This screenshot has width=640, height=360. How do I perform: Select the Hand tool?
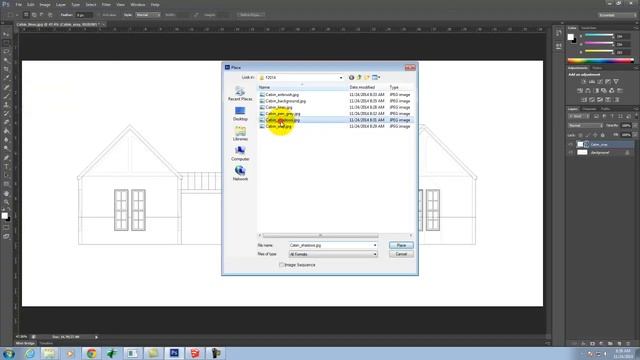pos(6,193)
